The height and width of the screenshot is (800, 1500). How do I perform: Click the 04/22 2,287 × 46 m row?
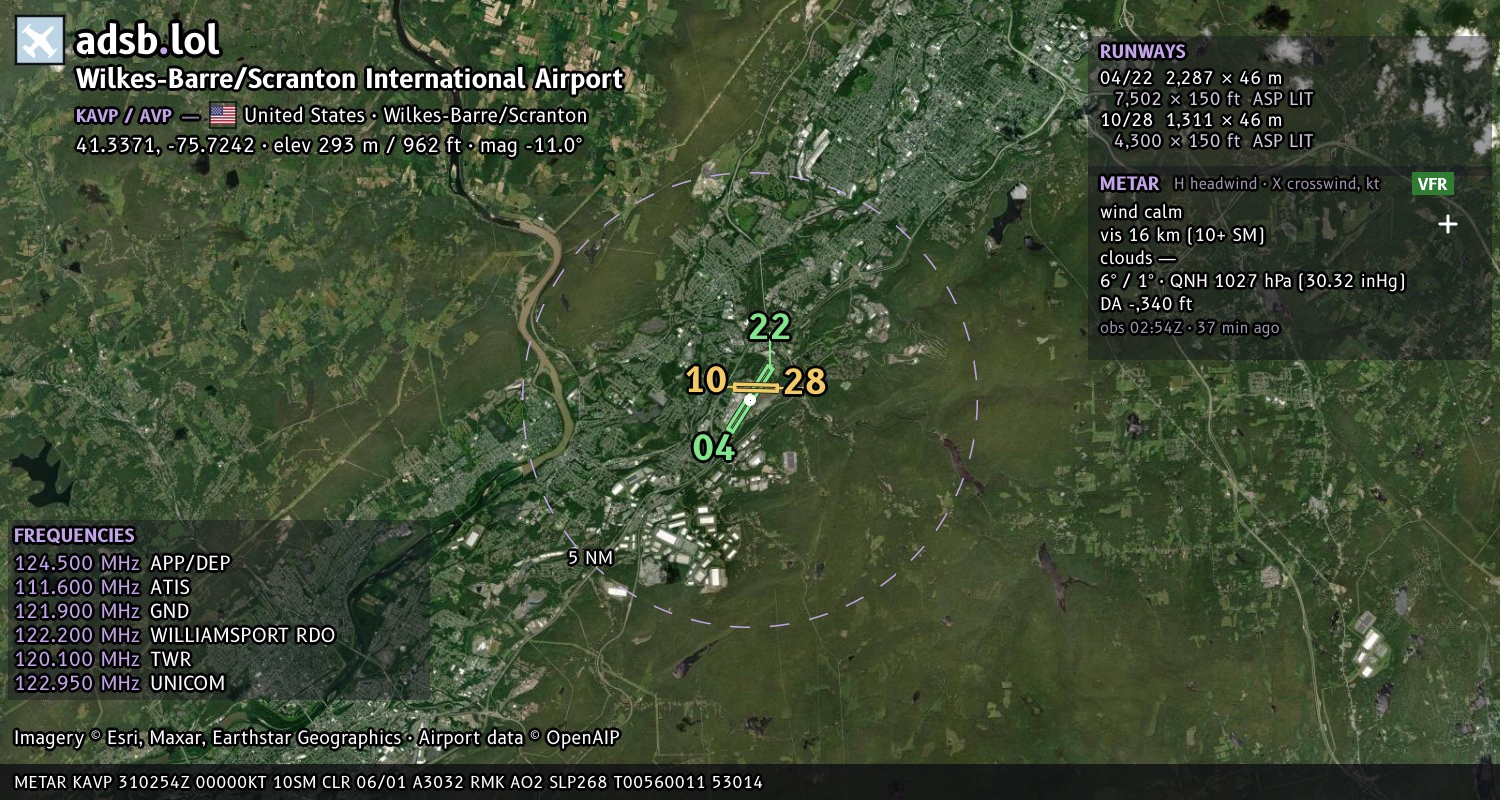click(x=1191, y=77)
